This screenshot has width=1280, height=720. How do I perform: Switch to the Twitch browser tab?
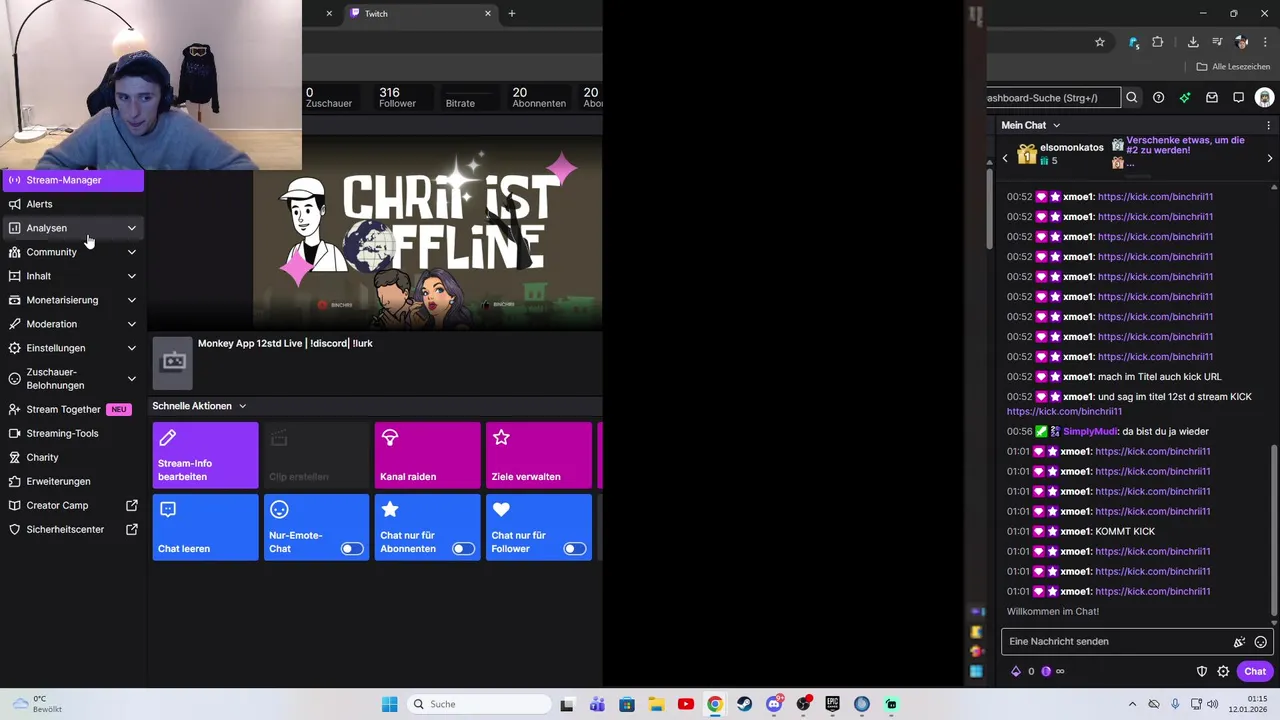click(x=420, y=13)
